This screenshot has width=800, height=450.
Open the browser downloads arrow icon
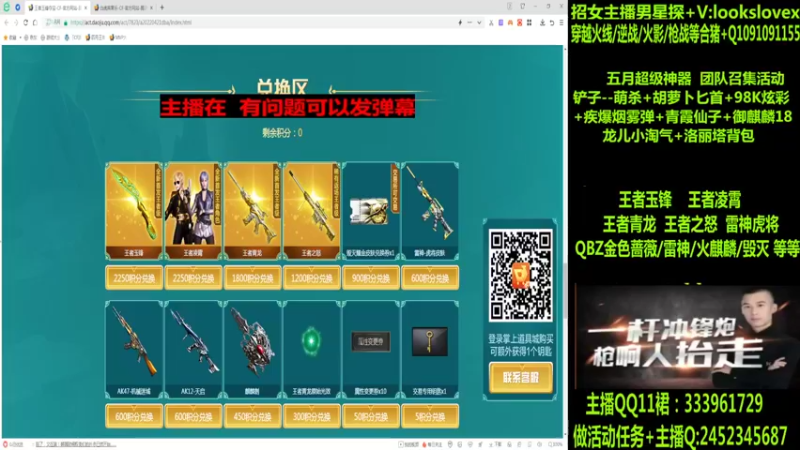pos(542,22)
